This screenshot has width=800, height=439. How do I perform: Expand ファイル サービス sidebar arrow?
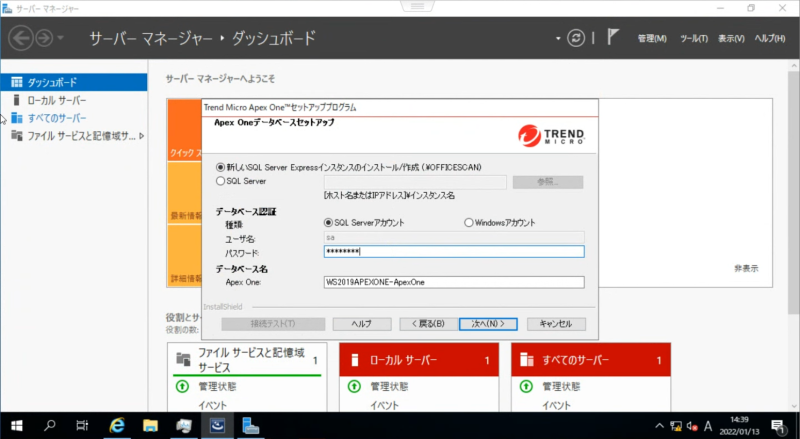tap(141, 136)
